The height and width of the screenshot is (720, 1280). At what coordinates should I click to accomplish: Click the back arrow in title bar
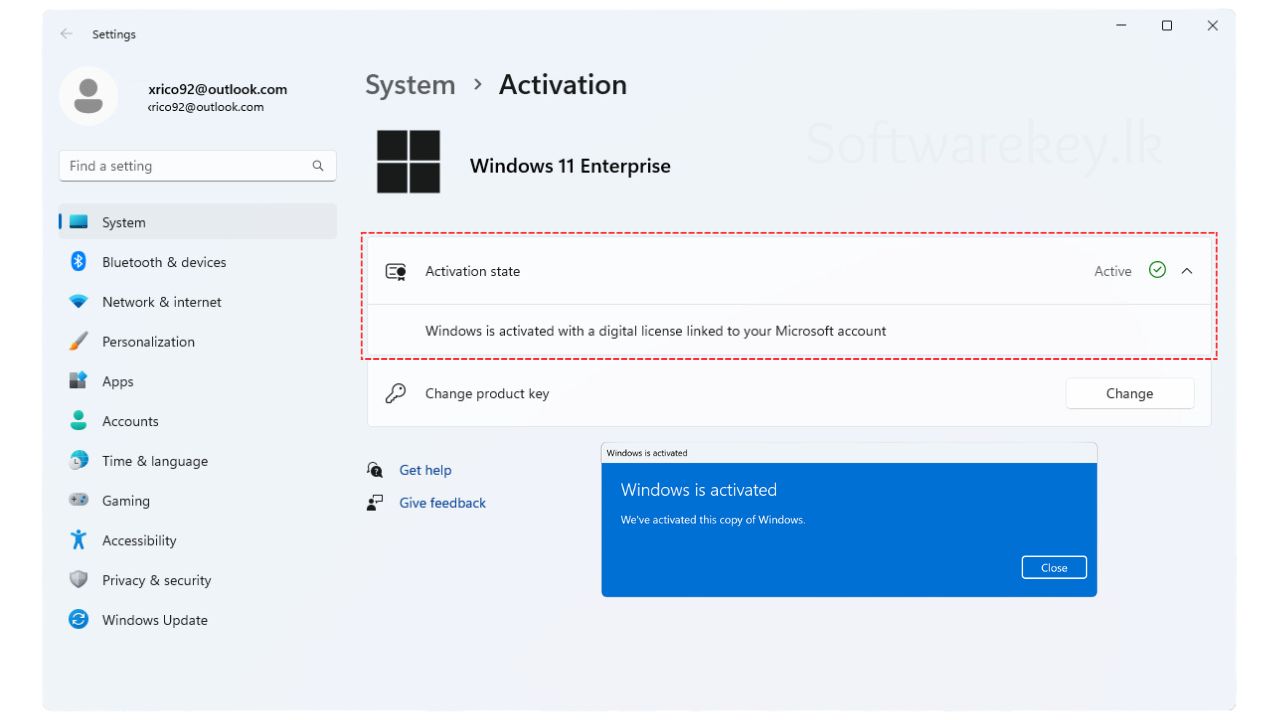pyautogui.click(x=66, y=34)
